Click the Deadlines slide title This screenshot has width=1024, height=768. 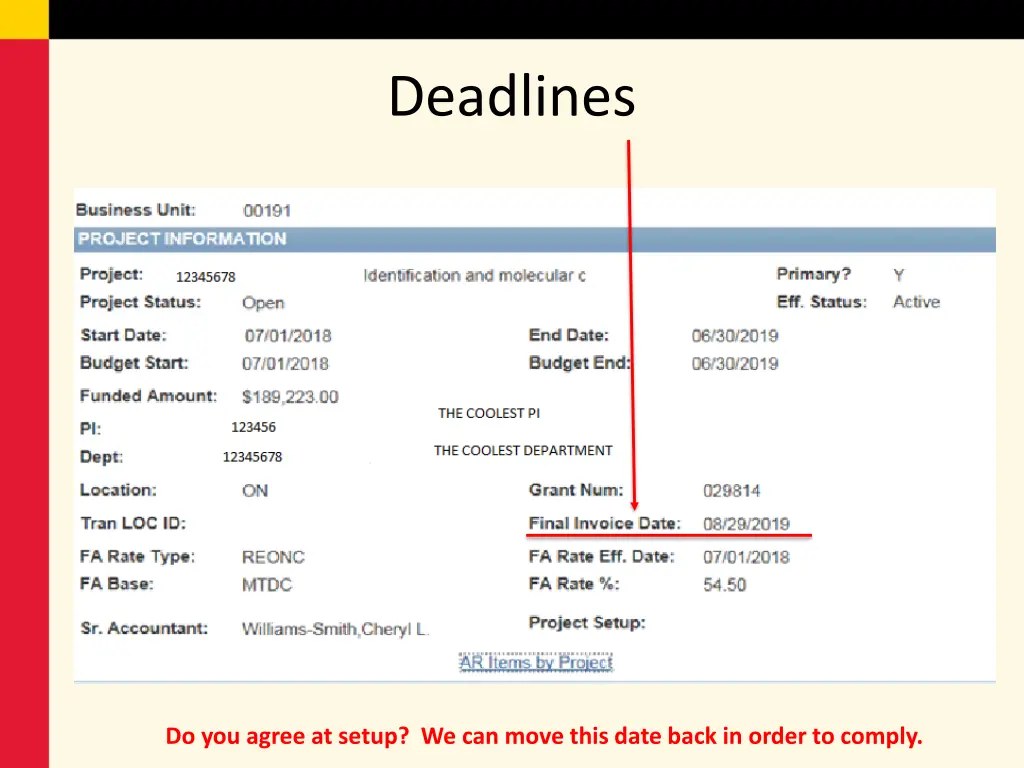[x=511, y=96]
